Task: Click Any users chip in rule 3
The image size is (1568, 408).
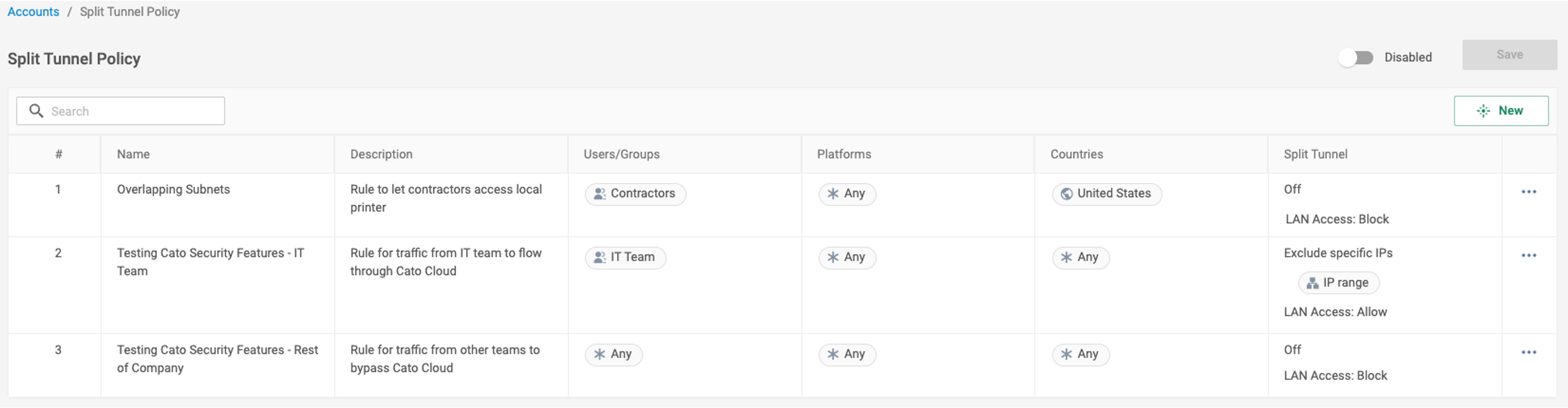Action: (613, 355)
